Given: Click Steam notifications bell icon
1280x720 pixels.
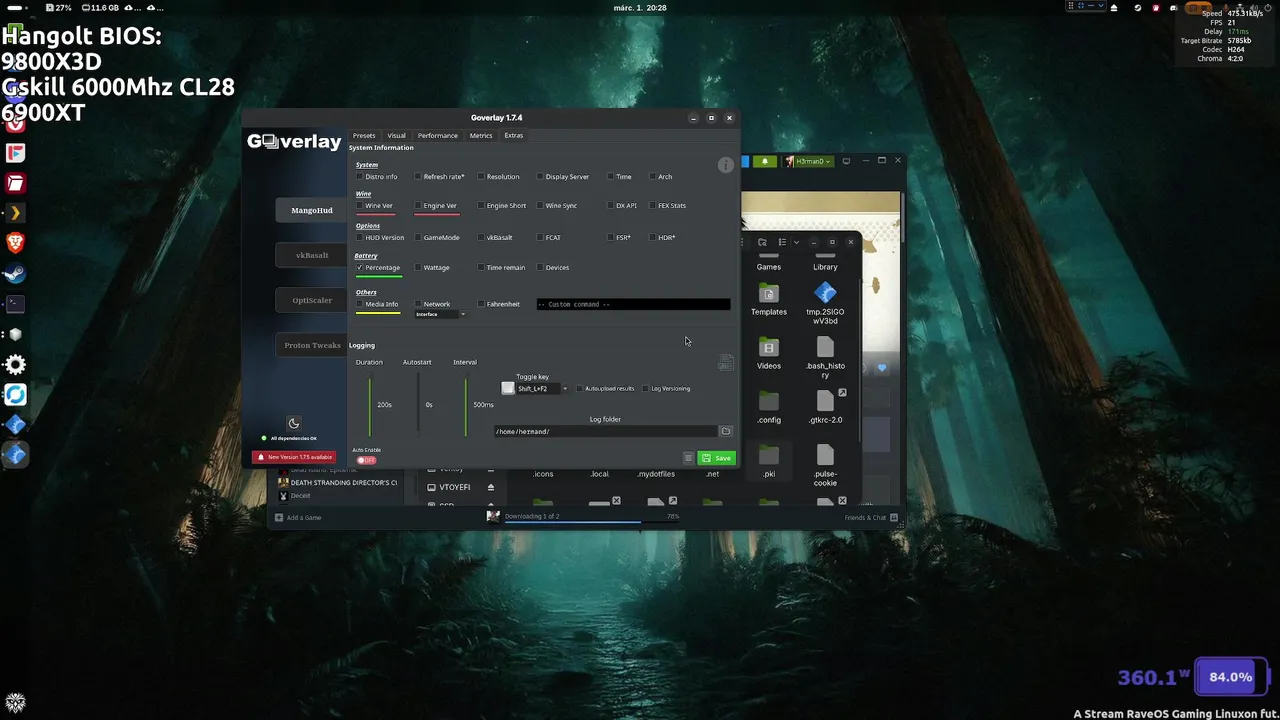Looking at the screenshot, I should tap(765, 161).
